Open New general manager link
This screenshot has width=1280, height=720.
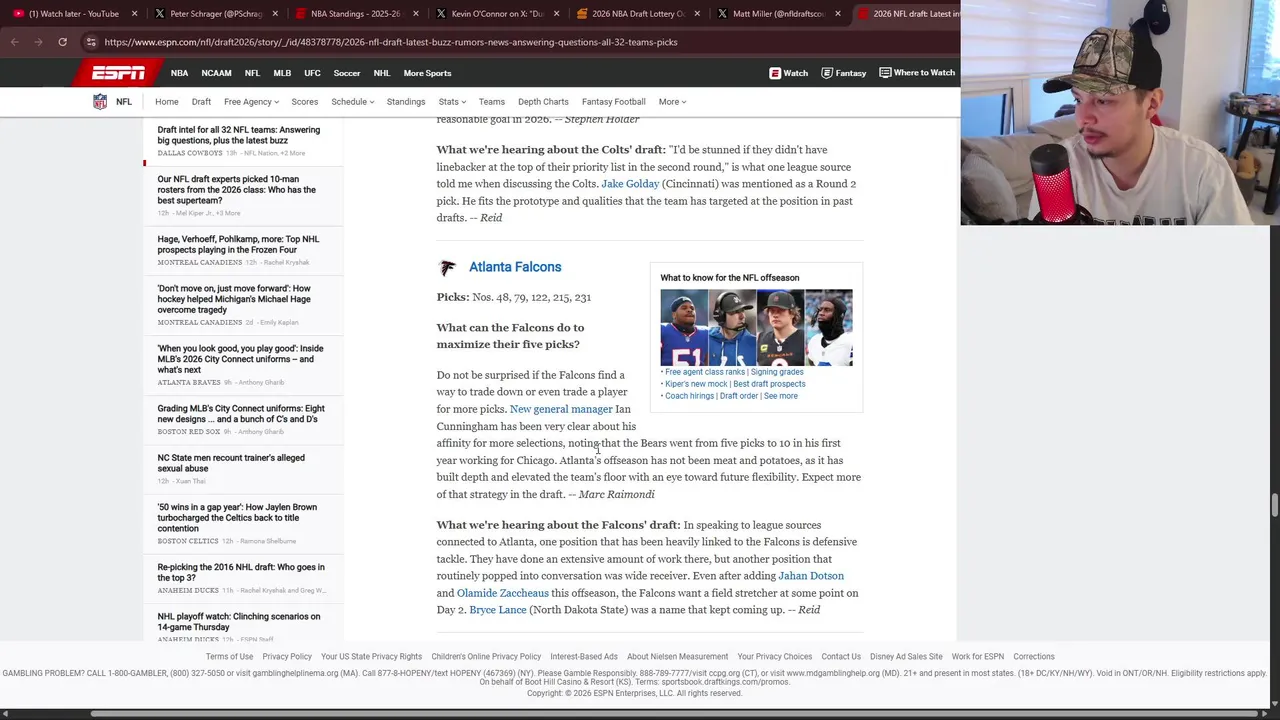(x=561, y=409)
